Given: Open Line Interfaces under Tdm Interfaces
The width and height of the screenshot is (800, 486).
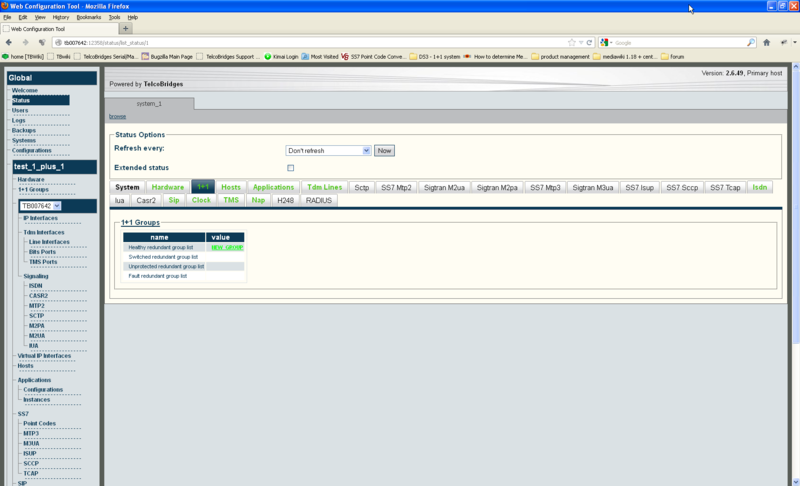Looking at the screenshot, I should pyautogui.click(x=49, y=242).
